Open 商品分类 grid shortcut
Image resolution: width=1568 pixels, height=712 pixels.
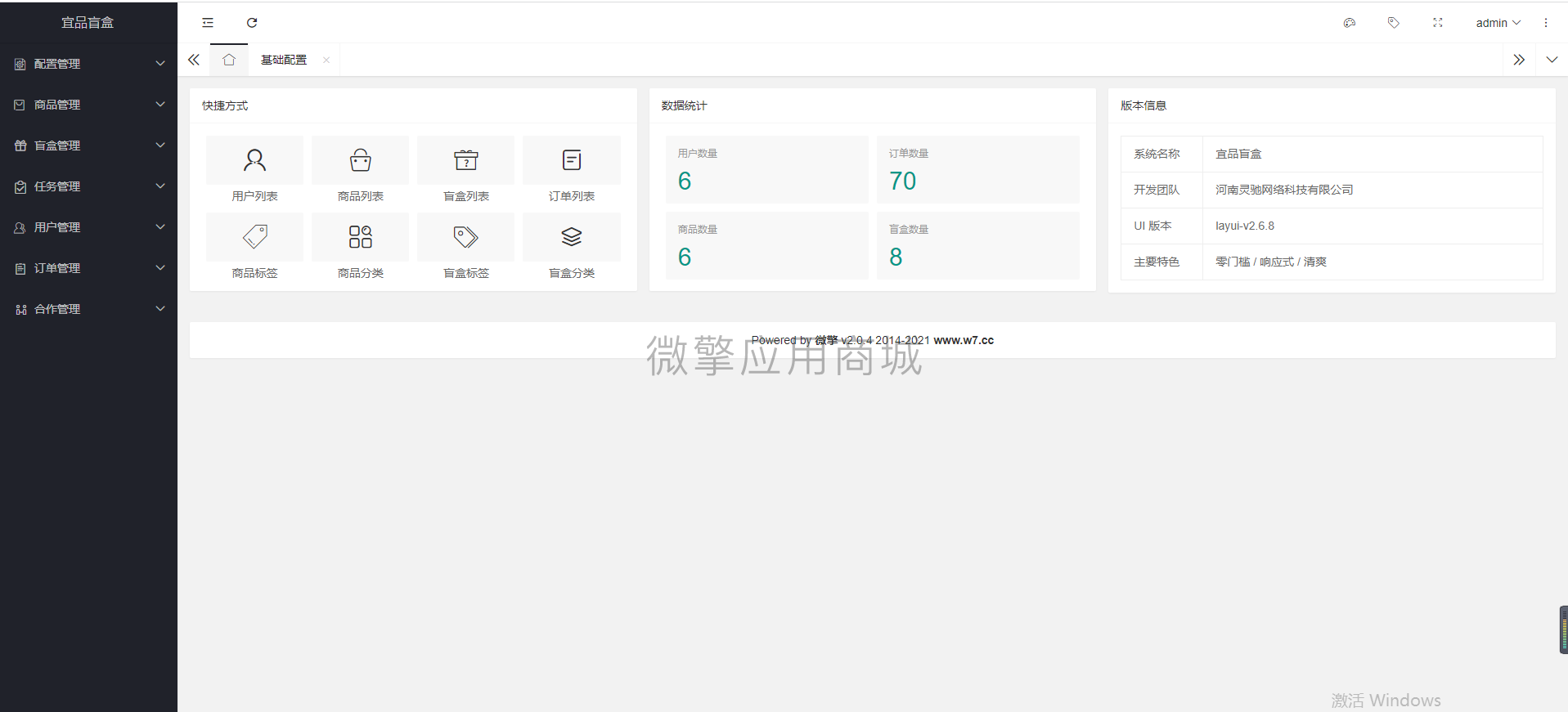pos(361,237)
